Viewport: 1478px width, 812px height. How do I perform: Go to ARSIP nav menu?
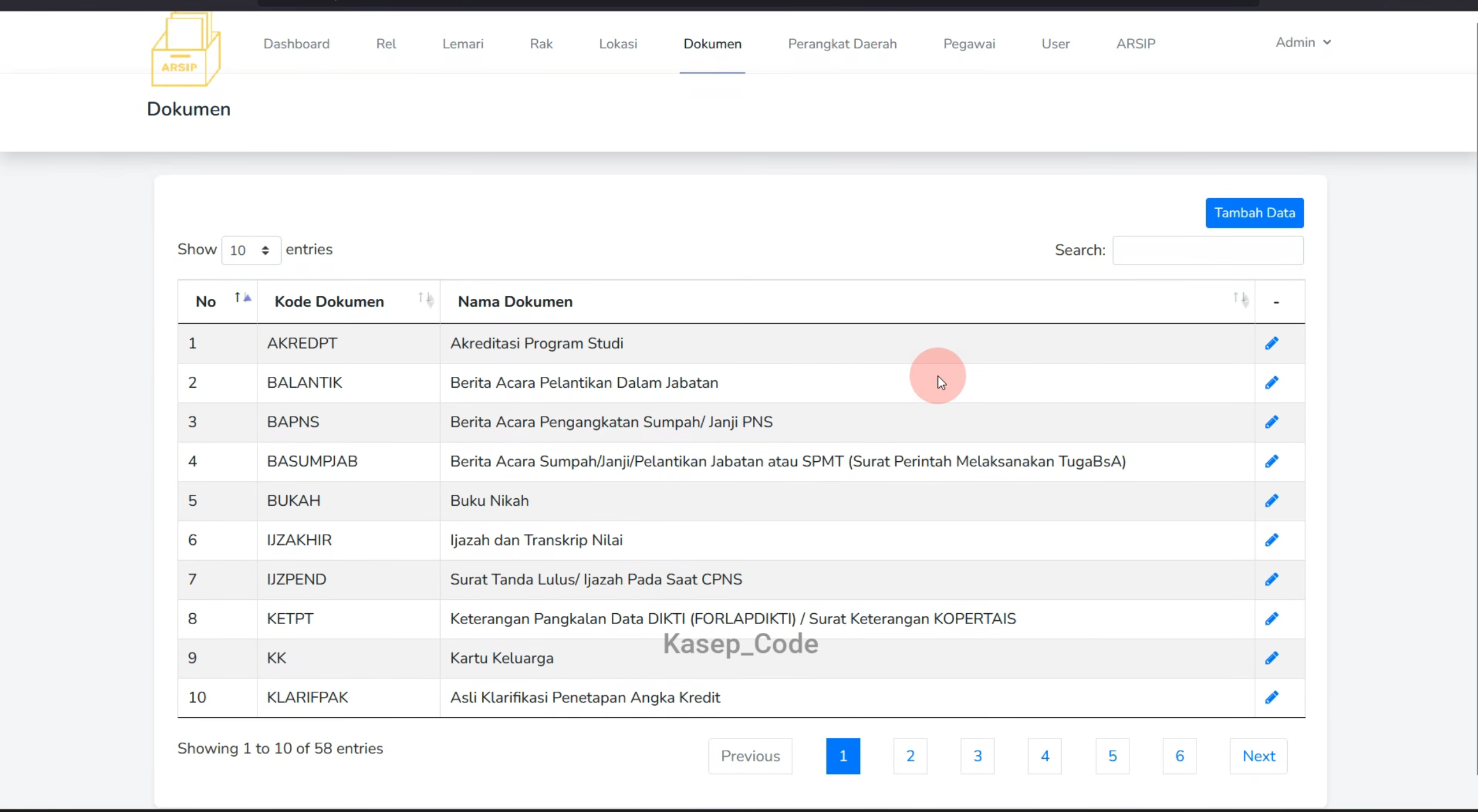pos(1136,44)
